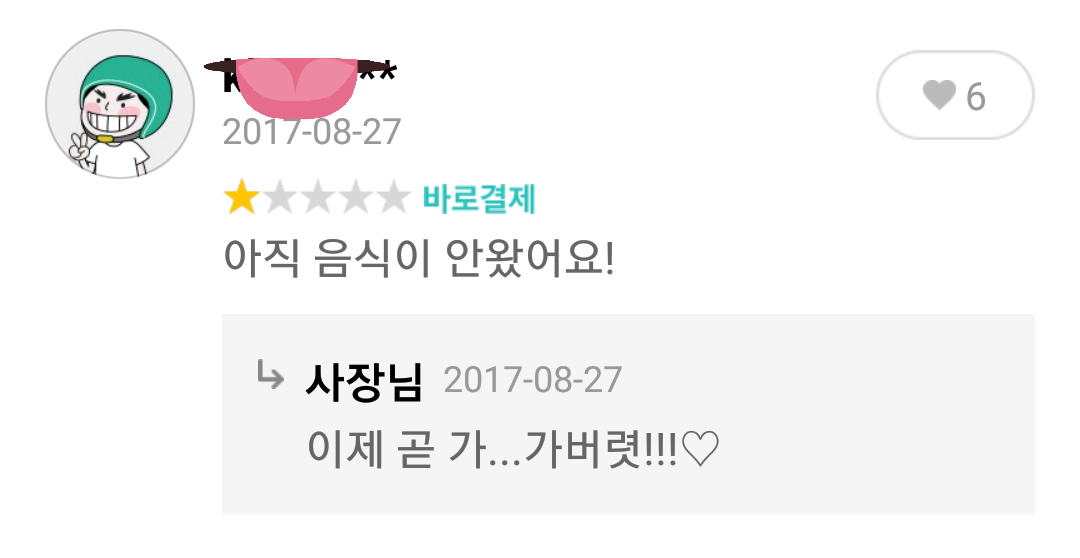
Task: Click the reply arrow icon beside 사장님
Action: coord(269,375)
